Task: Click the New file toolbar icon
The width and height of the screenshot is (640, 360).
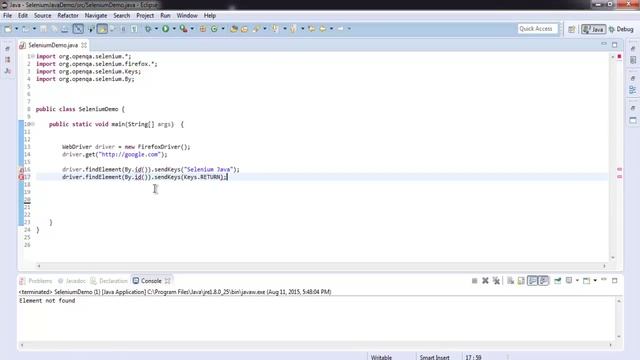Action: tap(8, 29)
